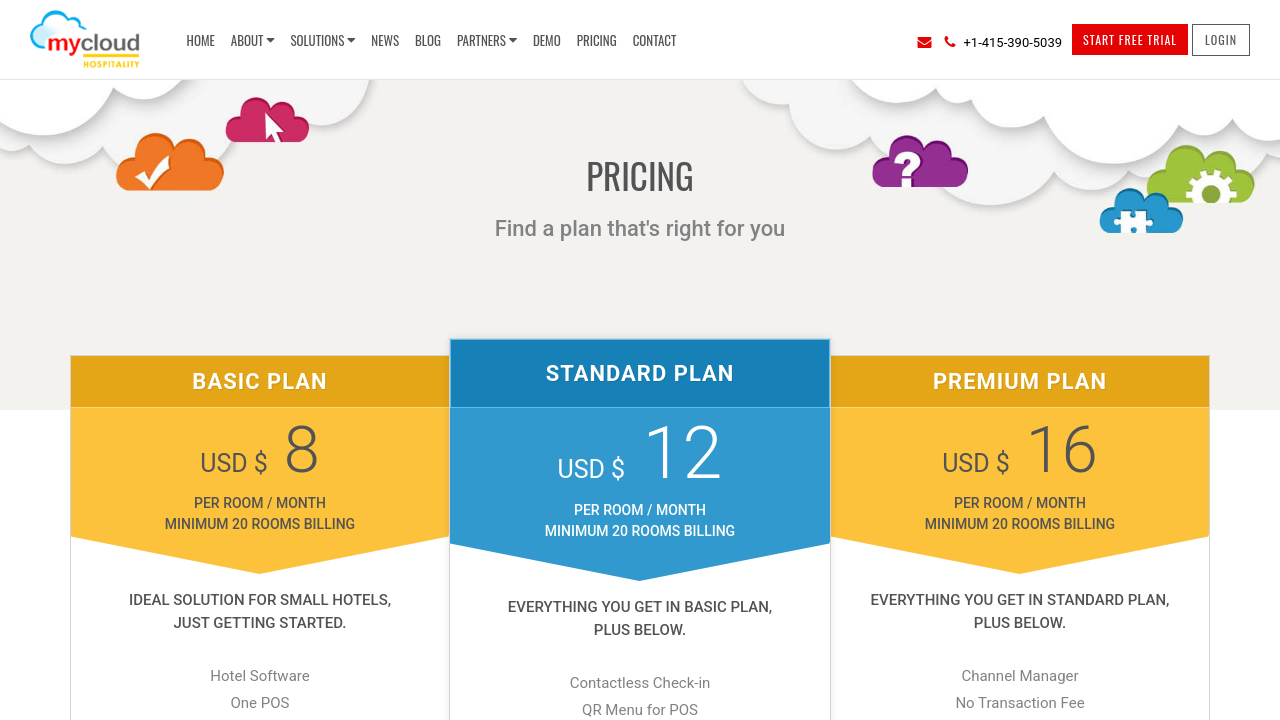Click START FREE TRIAL
The height and width of the screenshot is (720, 1280).
pos(1129,39)
